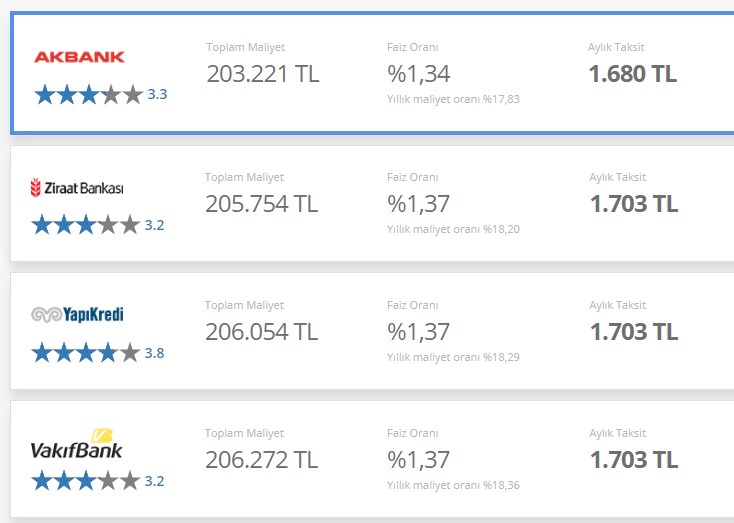Select Ziraat's total cost 205.754 TL
The image size is (734, 523).
pyautogui.click(x=261, y=204)
